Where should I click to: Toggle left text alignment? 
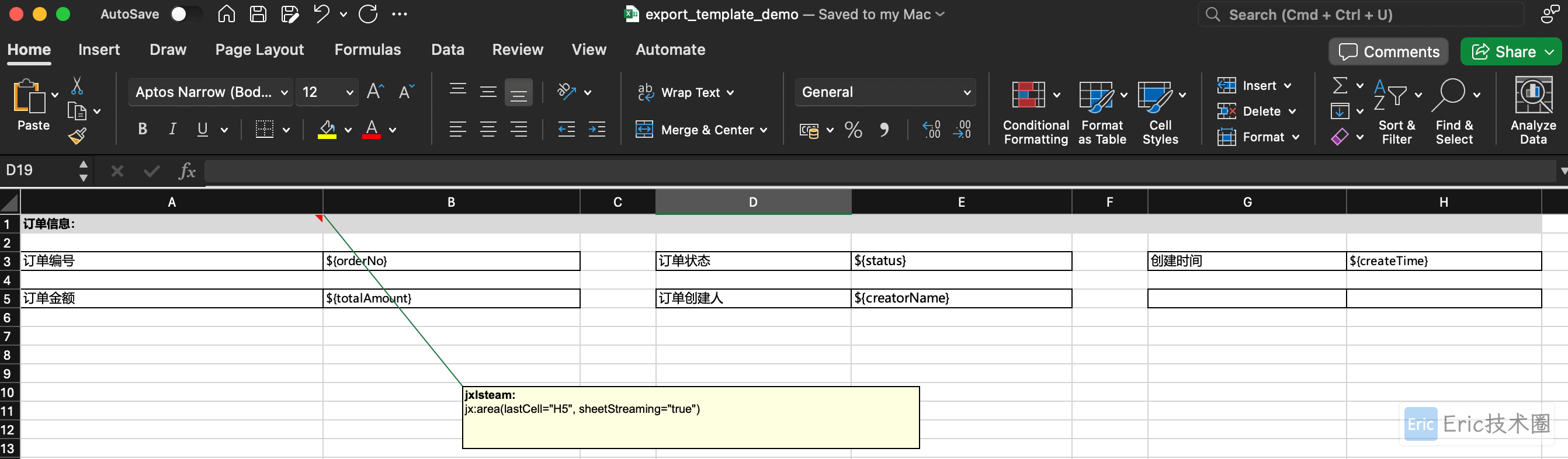458,129
